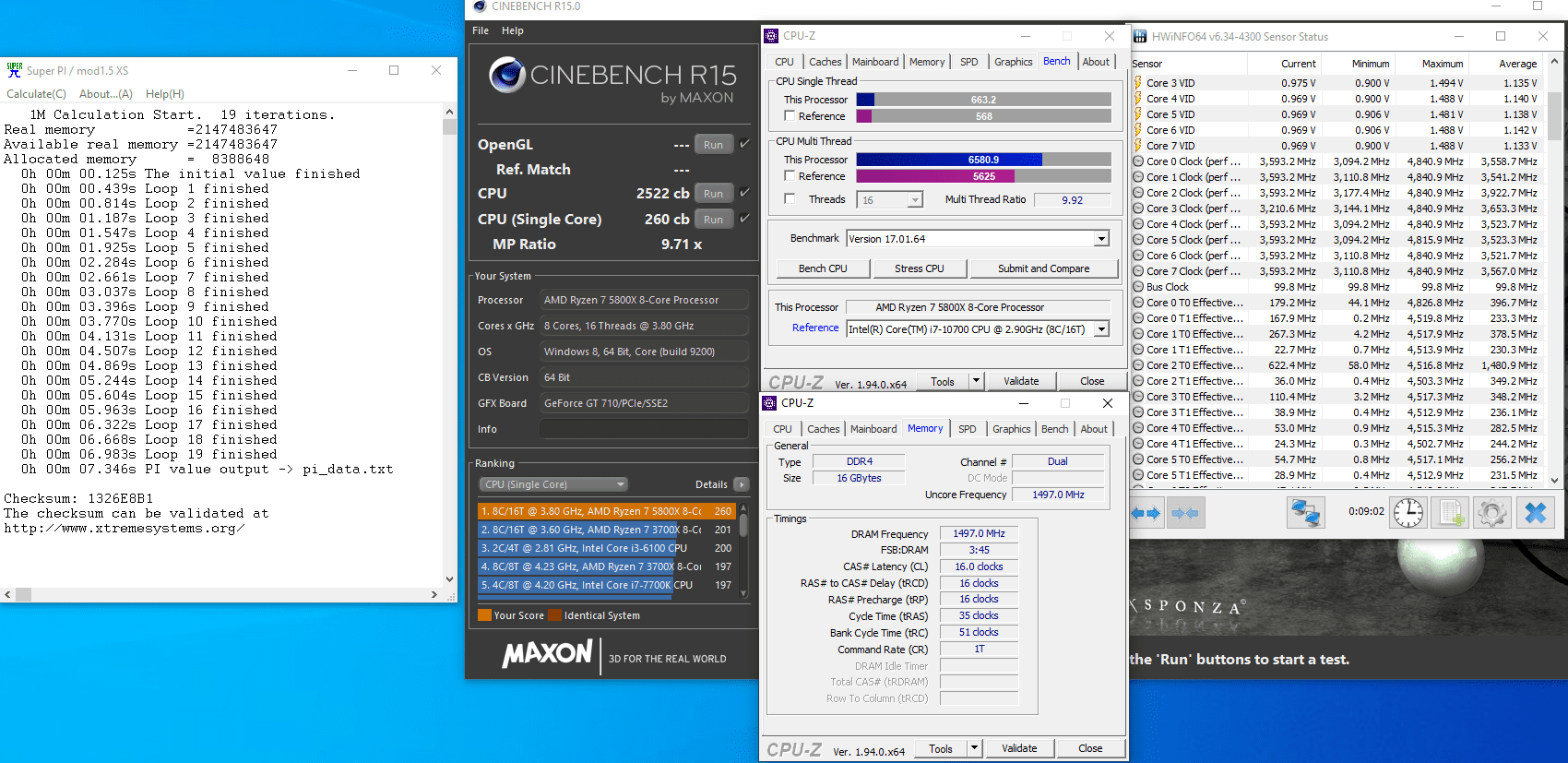Run the Cinebench CPU test
This screenshot has width=1568, height=763.
tap(713, 194)
